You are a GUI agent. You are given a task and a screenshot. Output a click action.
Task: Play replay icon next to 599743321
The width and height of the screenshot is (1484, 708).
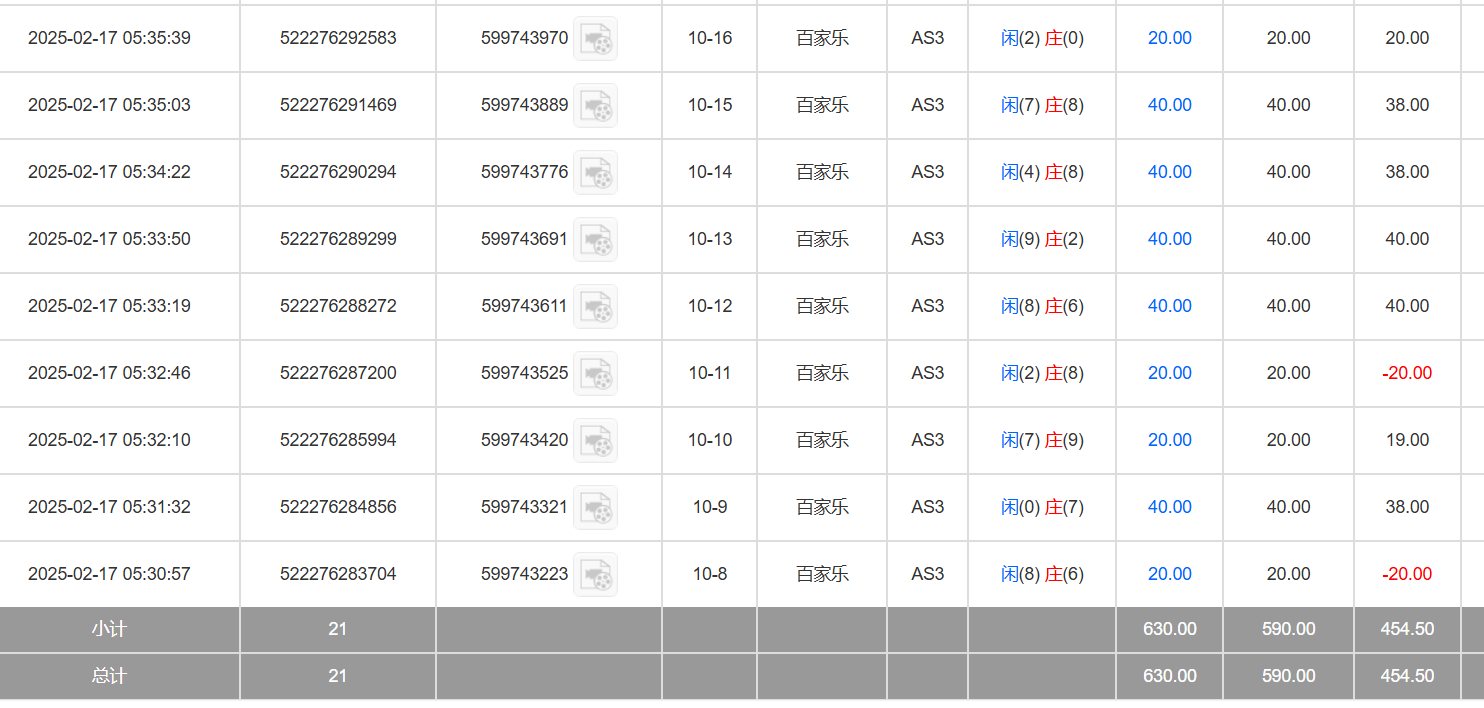pos(595,507)
